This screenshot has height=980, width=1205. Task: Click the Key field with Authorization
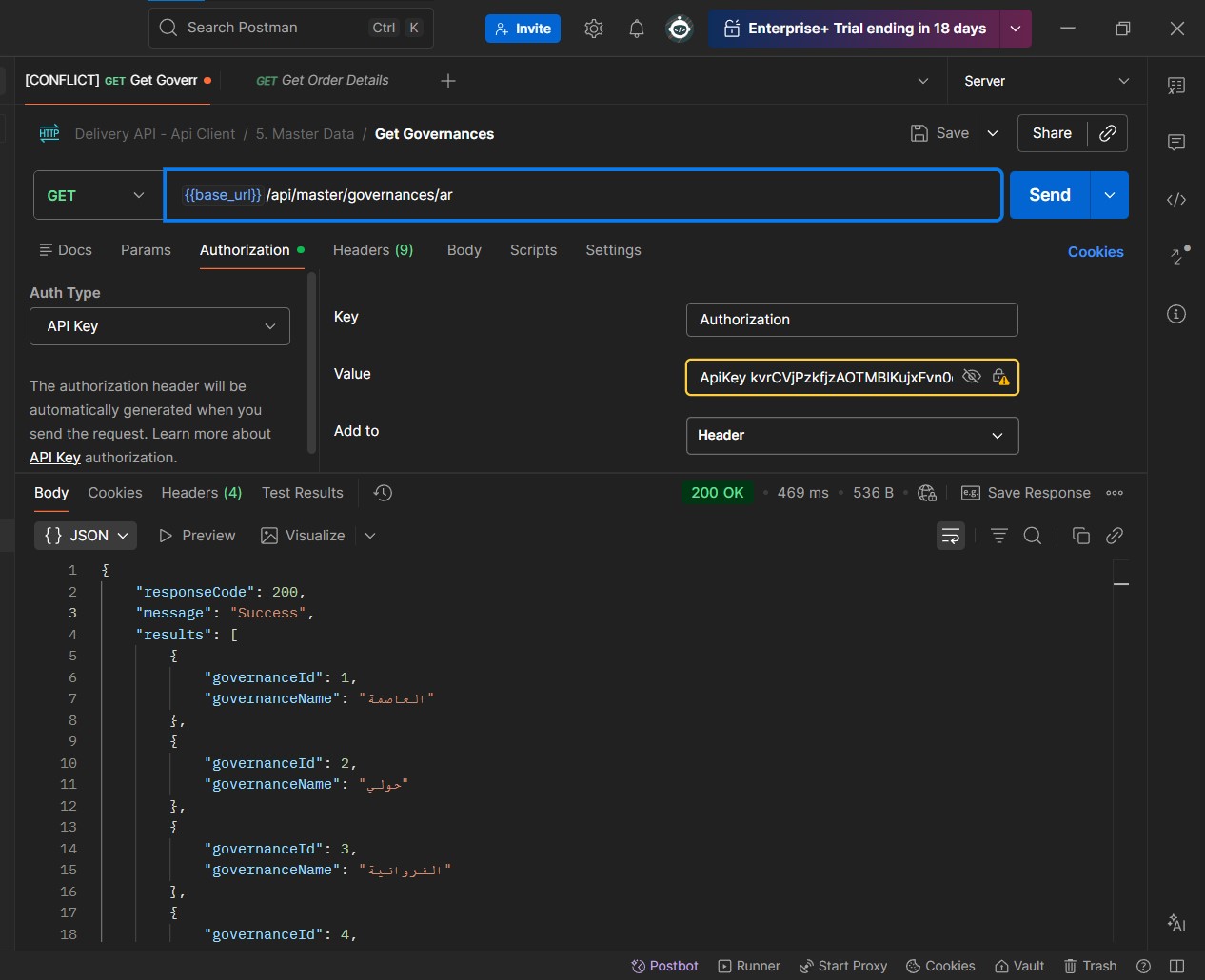coord(852,320)
